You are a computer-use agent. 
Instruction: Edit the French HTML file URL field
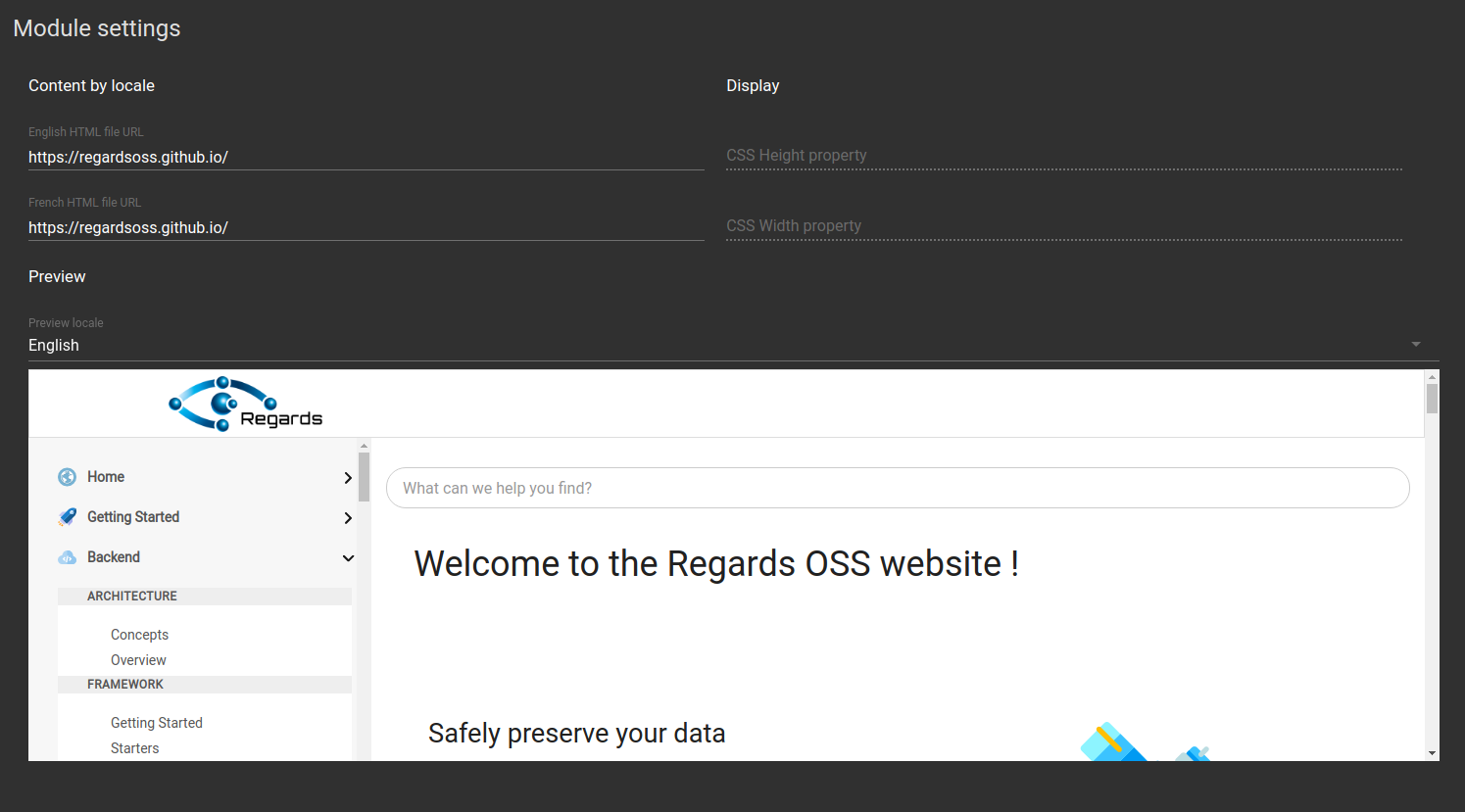point(366,227)
